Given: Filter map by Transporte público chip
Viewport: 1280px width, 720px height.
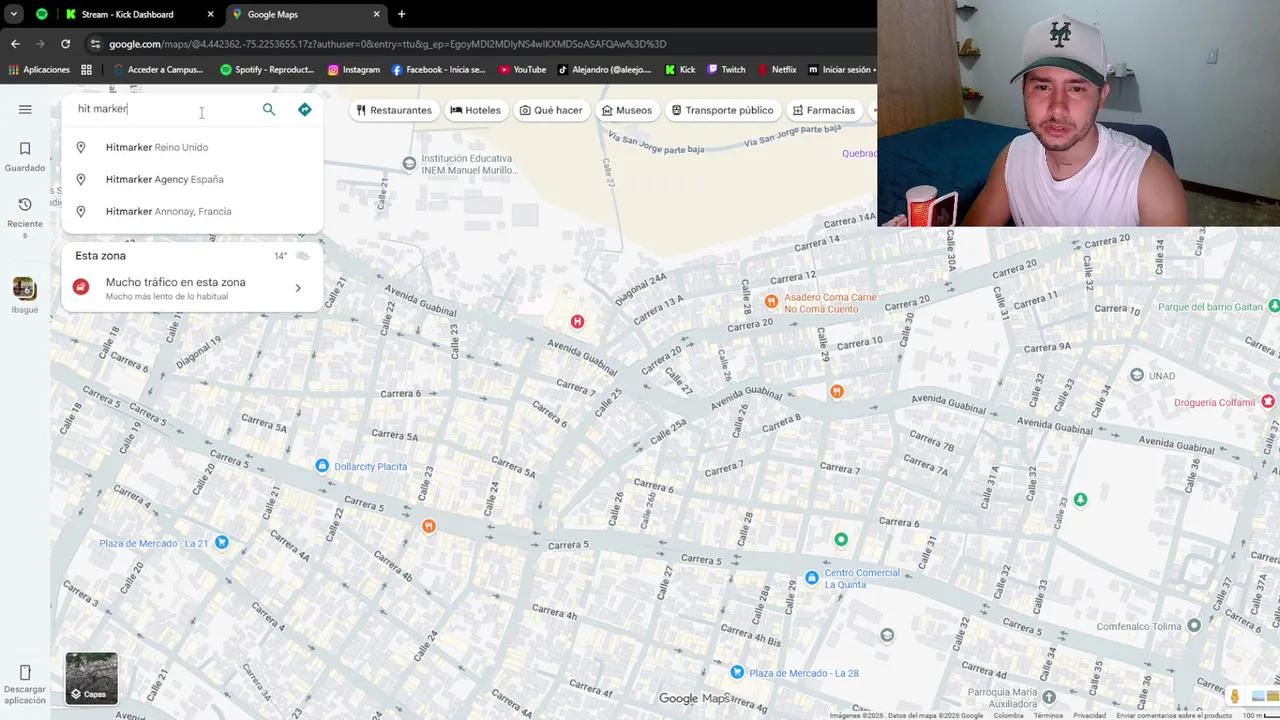Looking at the screenshot, I should tap(722, 110).
